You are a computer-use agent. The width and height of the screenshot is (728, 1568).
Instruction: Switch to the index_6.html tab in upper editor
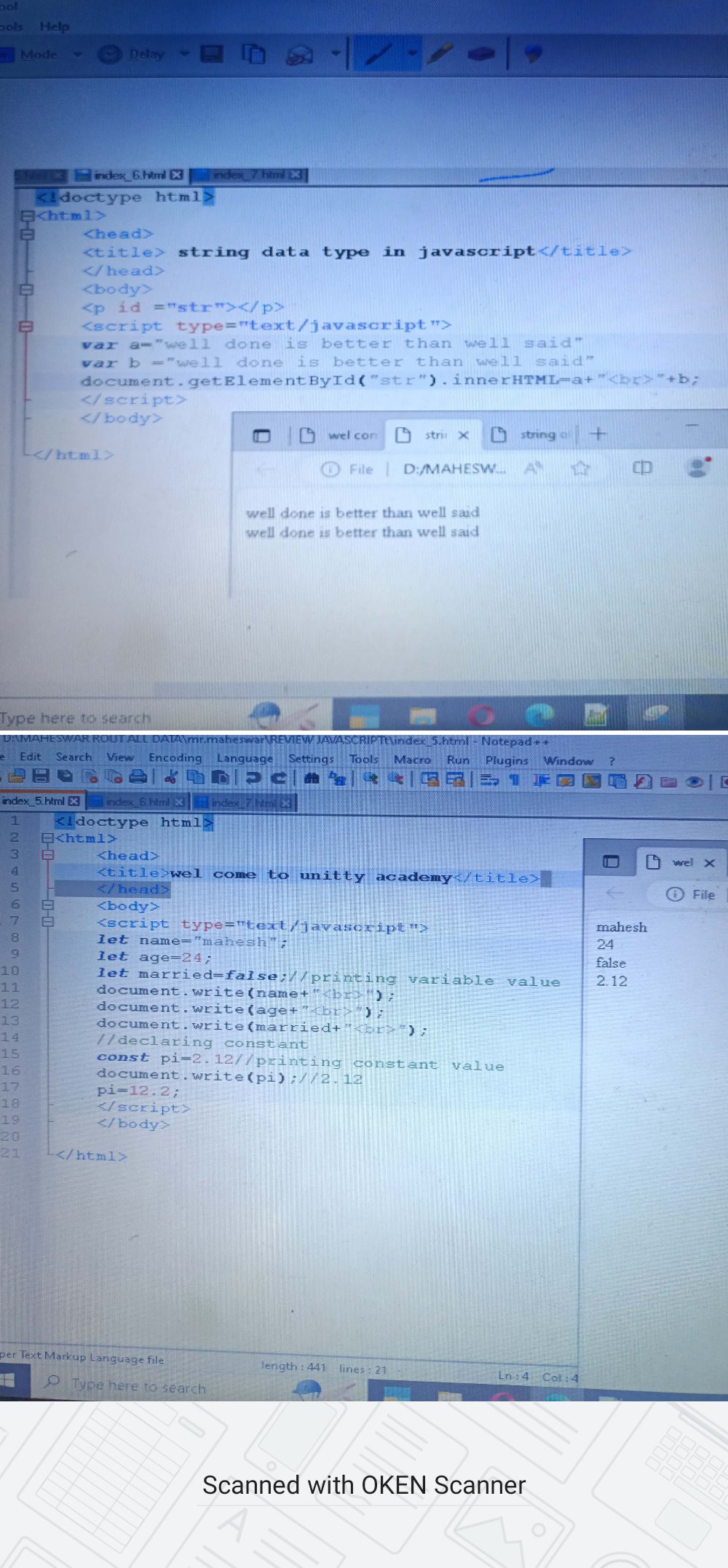[x=129, y=175]
